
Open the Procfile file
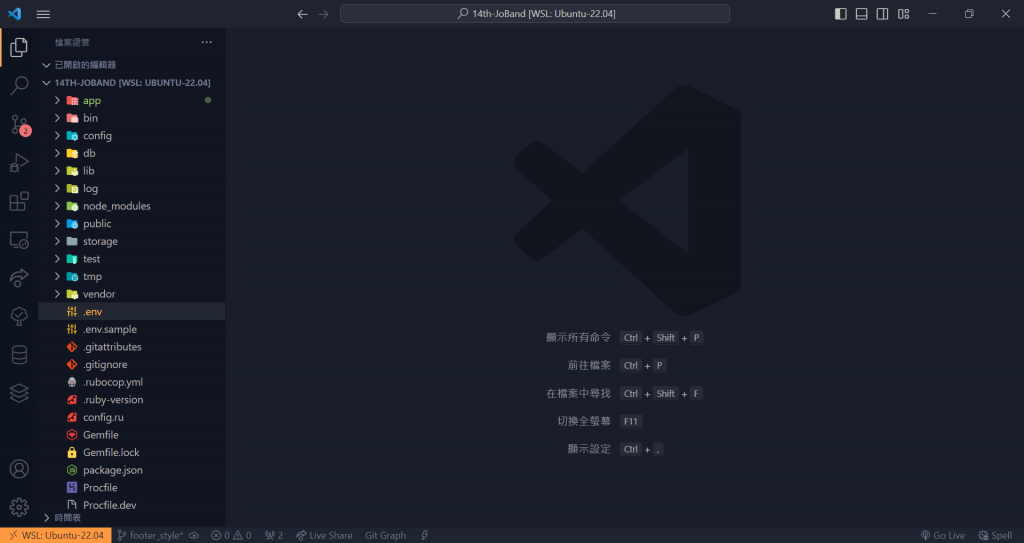pos(132,488)
